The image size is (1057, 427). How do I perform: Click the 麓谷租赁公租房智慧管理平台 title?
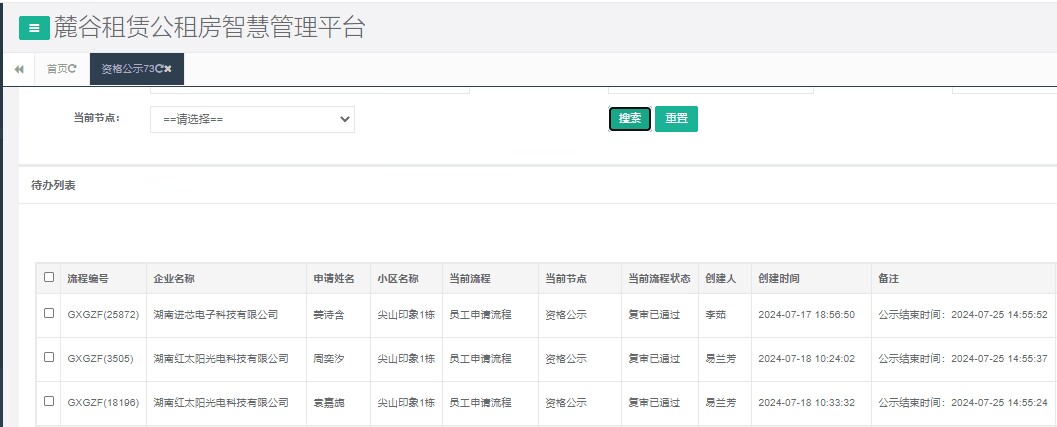(x=210, y=27)
